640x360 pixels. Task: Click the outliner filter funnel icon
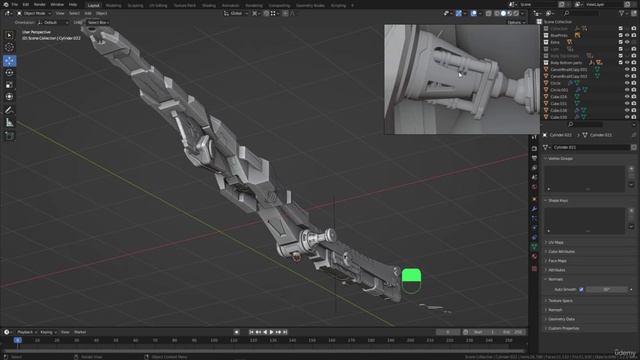(622, 13)
